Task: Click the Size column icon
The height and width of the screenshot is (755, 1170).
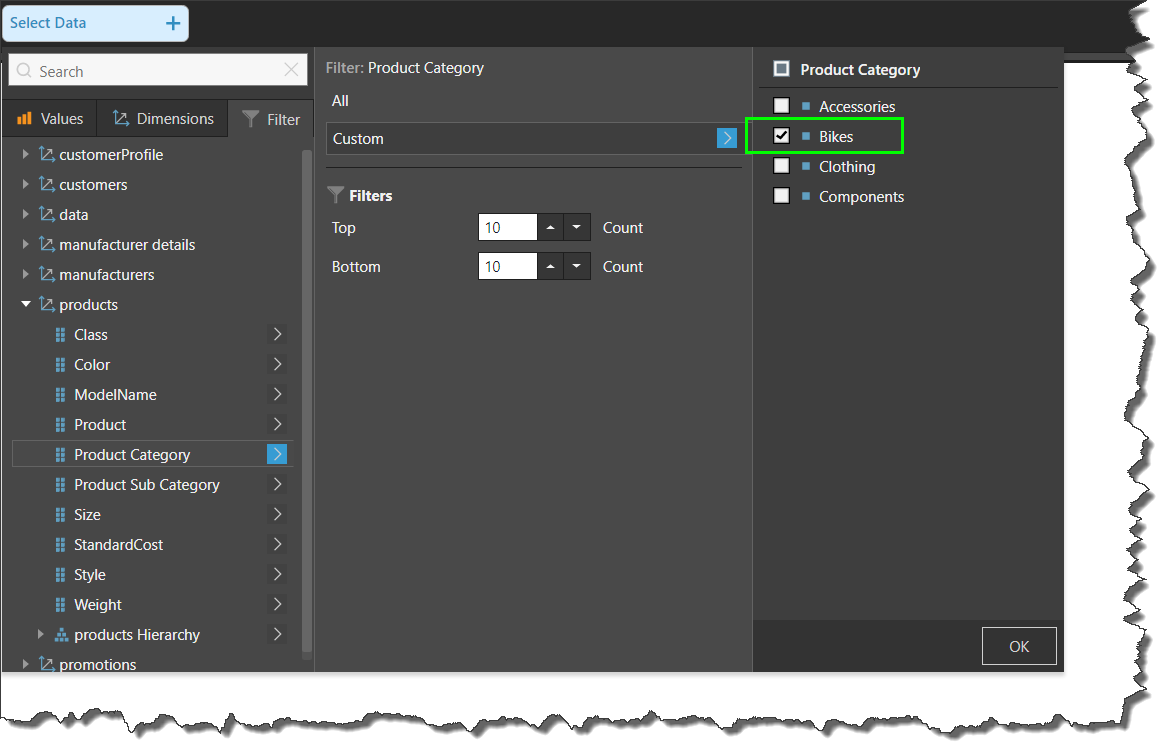Action: pyautogui.click(x=60, y=515)
